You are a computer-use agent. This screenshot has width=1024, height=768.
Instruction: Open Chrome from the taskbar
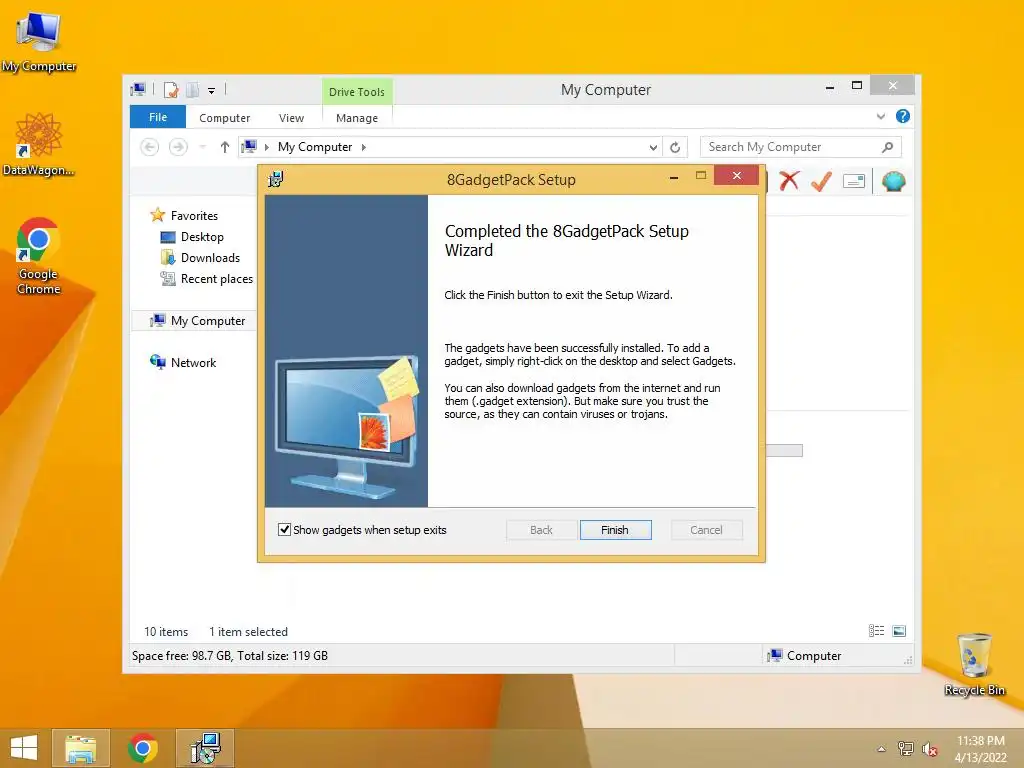click(x=142, y=748)
